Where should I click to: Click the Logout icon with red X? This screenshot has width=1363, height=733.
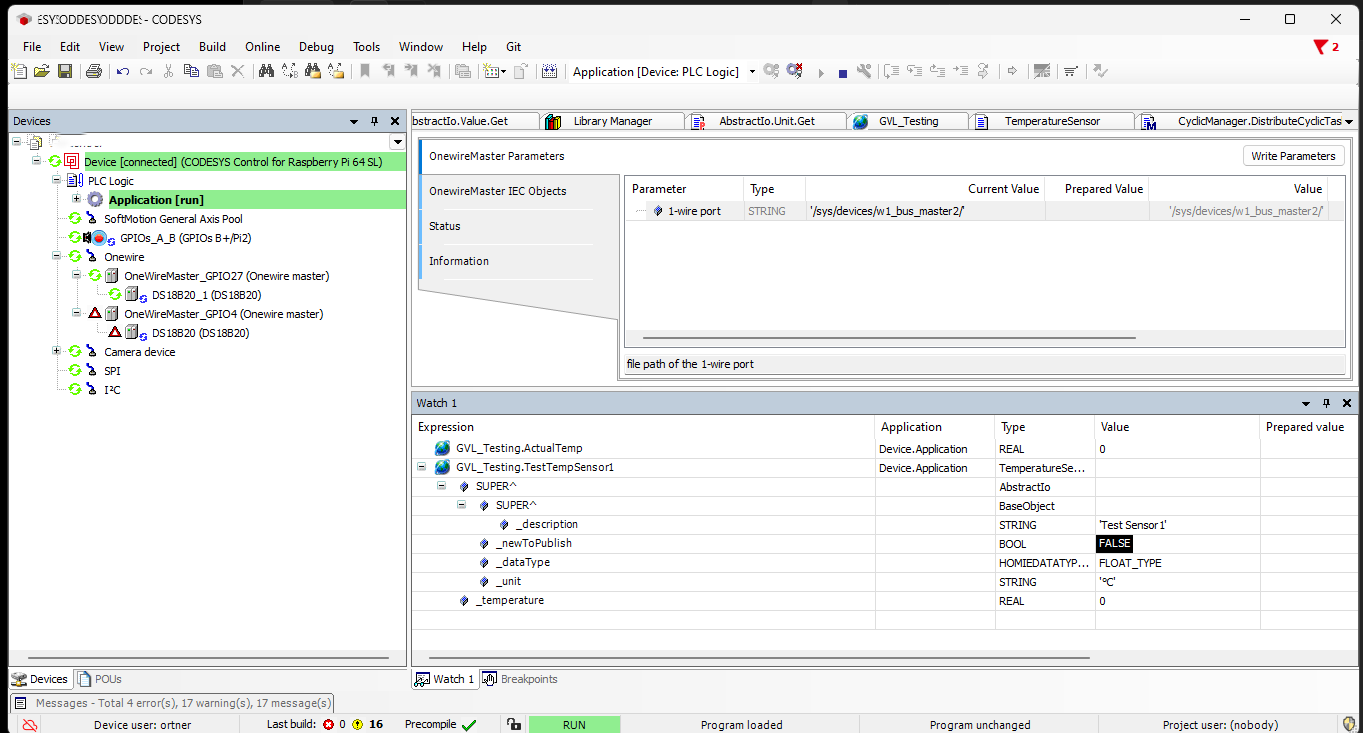pos(794,71)
